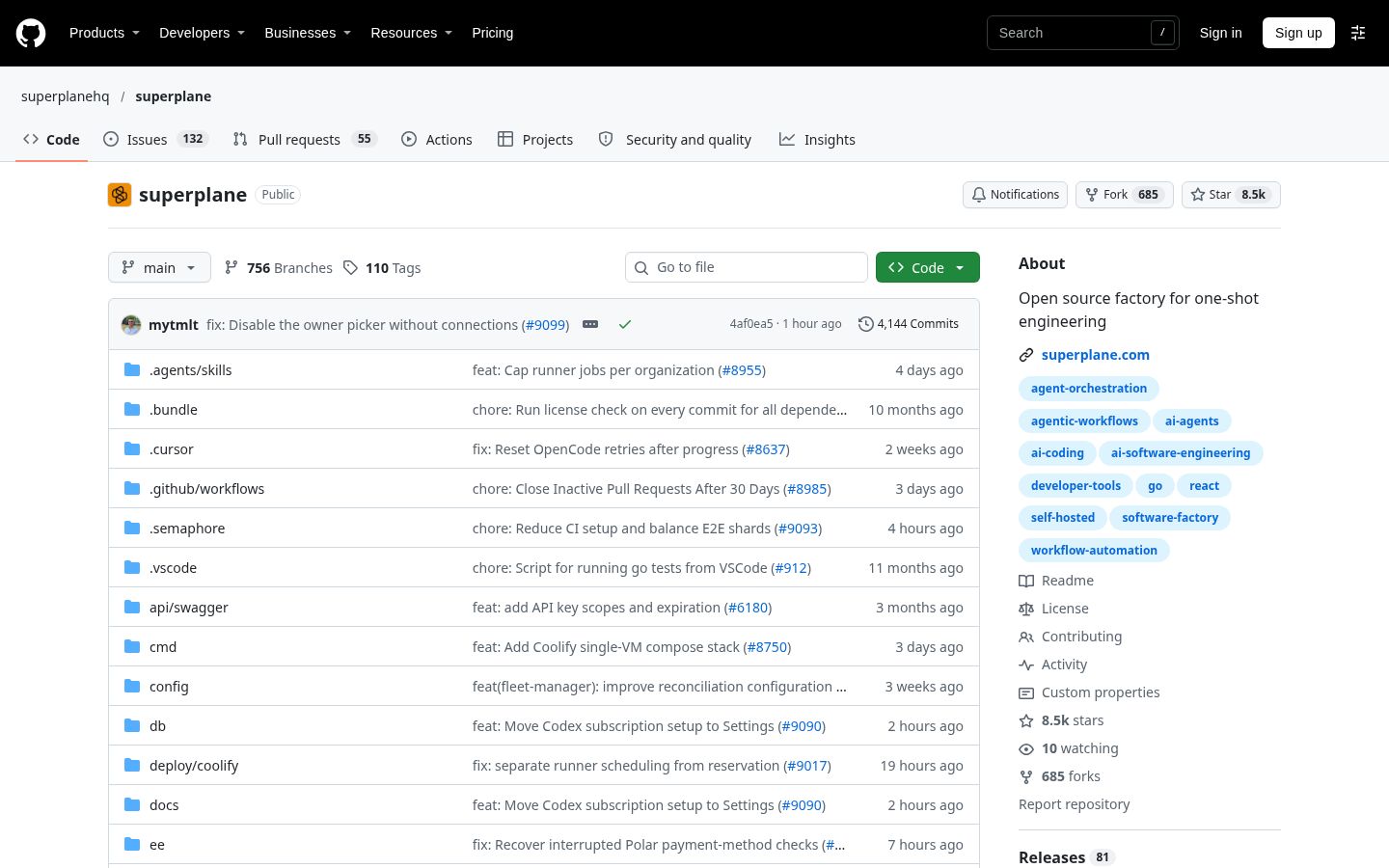
Task: Open the Insights tab
Action: (x=818, y=140)
